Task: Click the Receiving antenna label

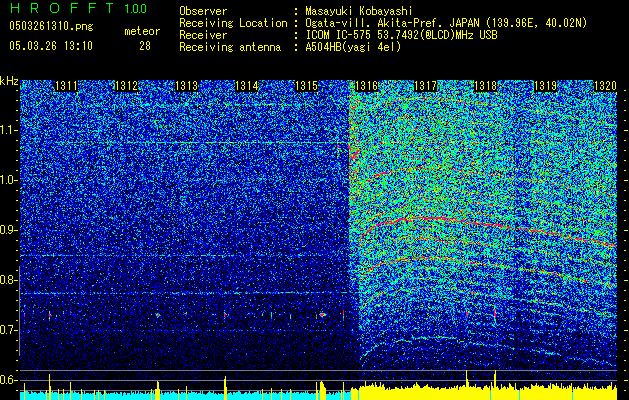Action: pos(230,47)
